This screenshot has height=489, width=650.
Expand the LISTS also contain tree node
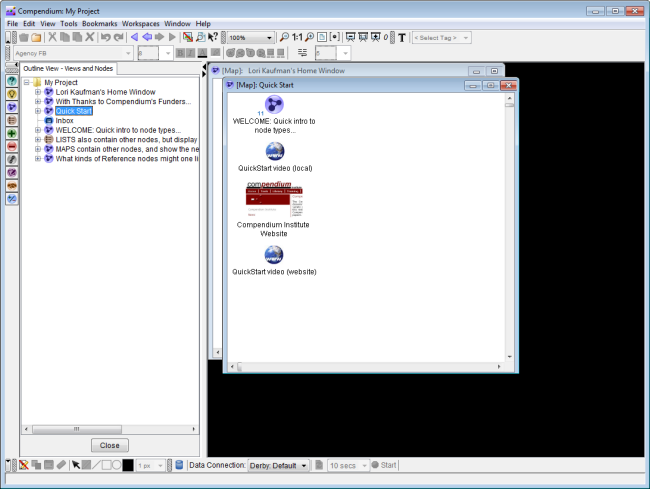click(x=38, y=140)
